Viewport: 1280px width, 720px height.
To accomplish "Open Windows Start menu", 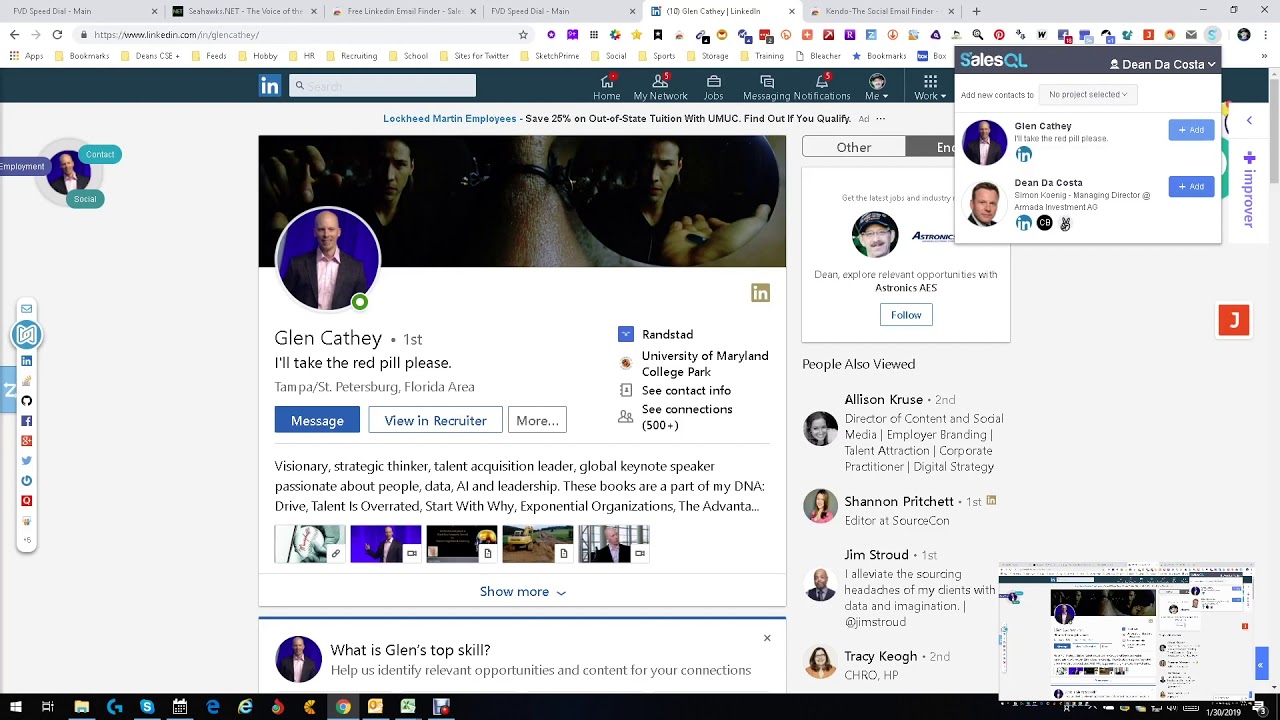I will click(x=15, y=707).
